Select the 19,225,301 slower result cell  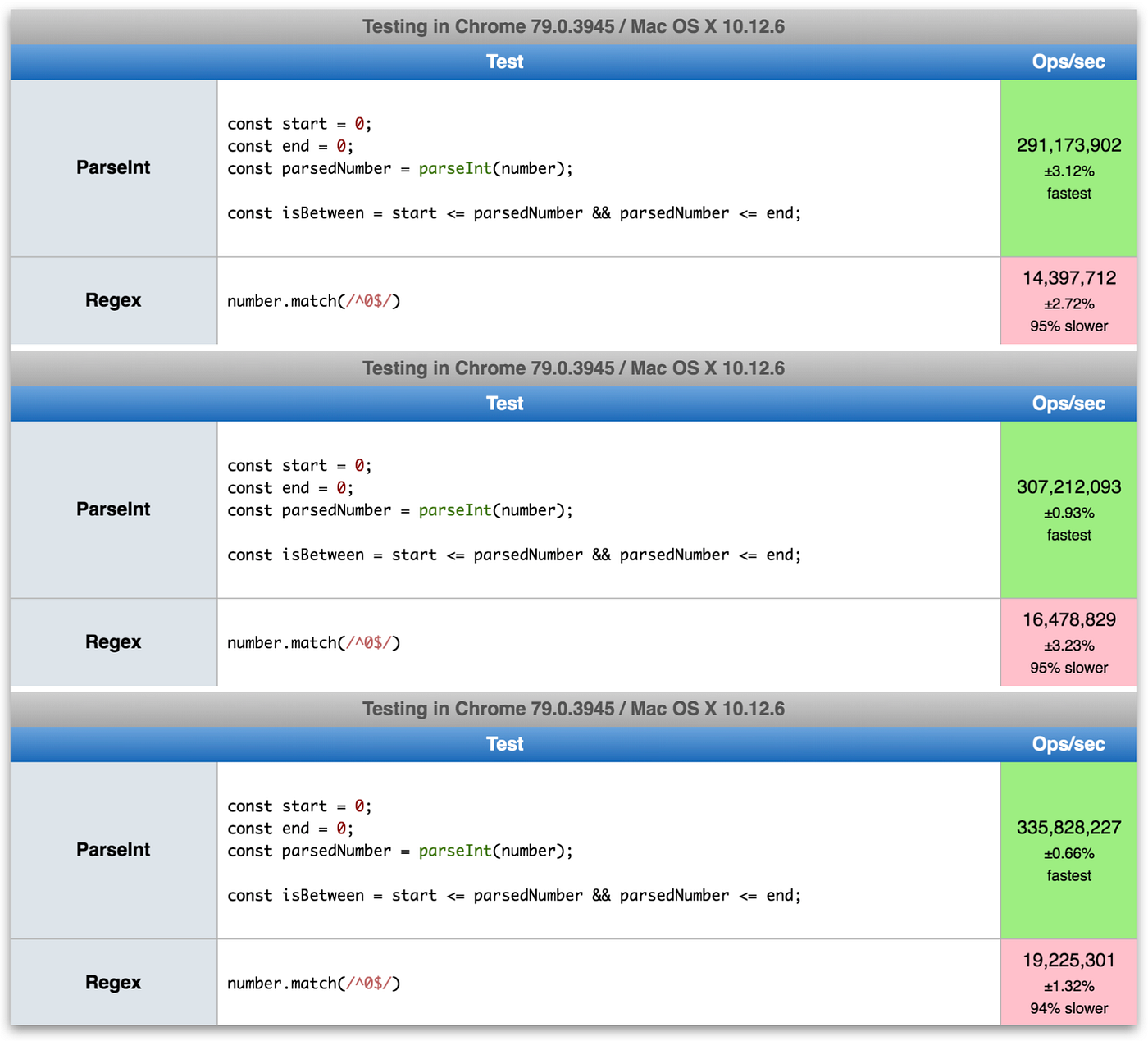click(x=1068, y=983)
